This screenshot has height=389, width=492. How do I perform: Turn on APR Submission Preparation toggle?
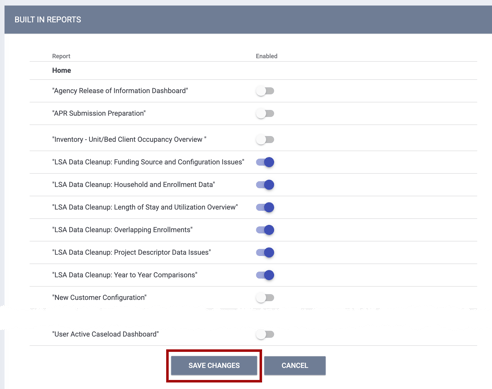click(x=265, y=114)
